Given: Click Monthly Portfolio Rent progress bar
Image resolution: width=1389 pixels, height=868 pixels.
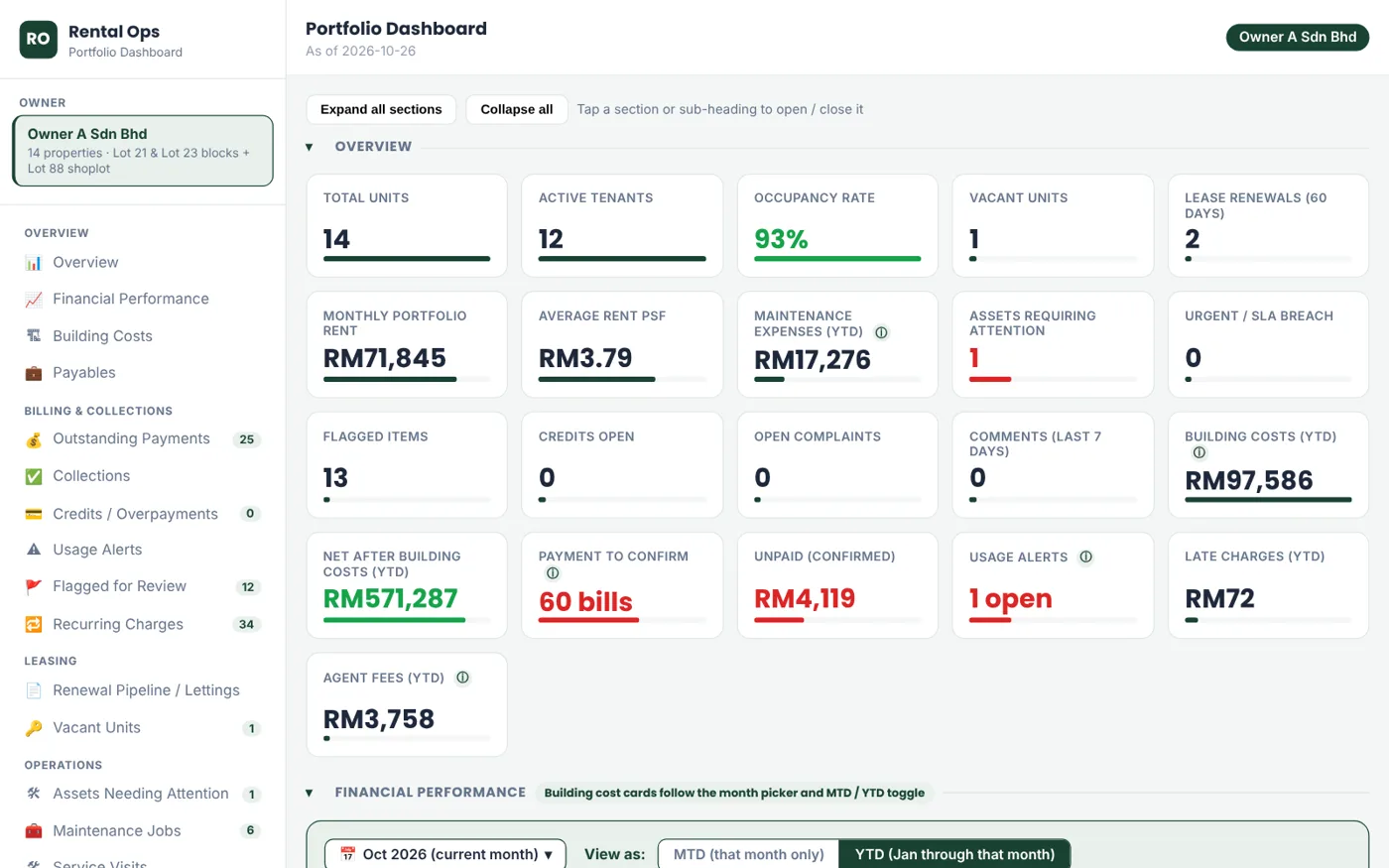Looking at the screenshot, I should click(x=407, y=379).
